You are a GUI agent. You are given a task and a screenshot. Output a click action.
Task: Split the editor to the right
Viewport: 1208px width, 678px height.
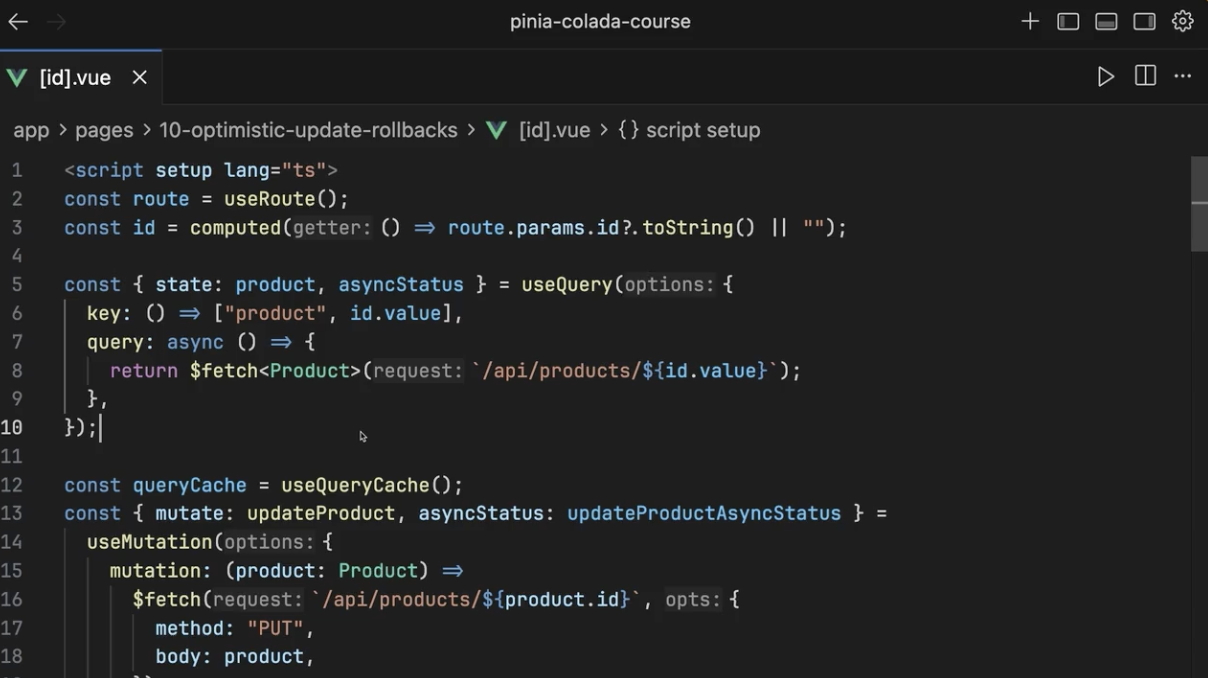point(1145,77)
